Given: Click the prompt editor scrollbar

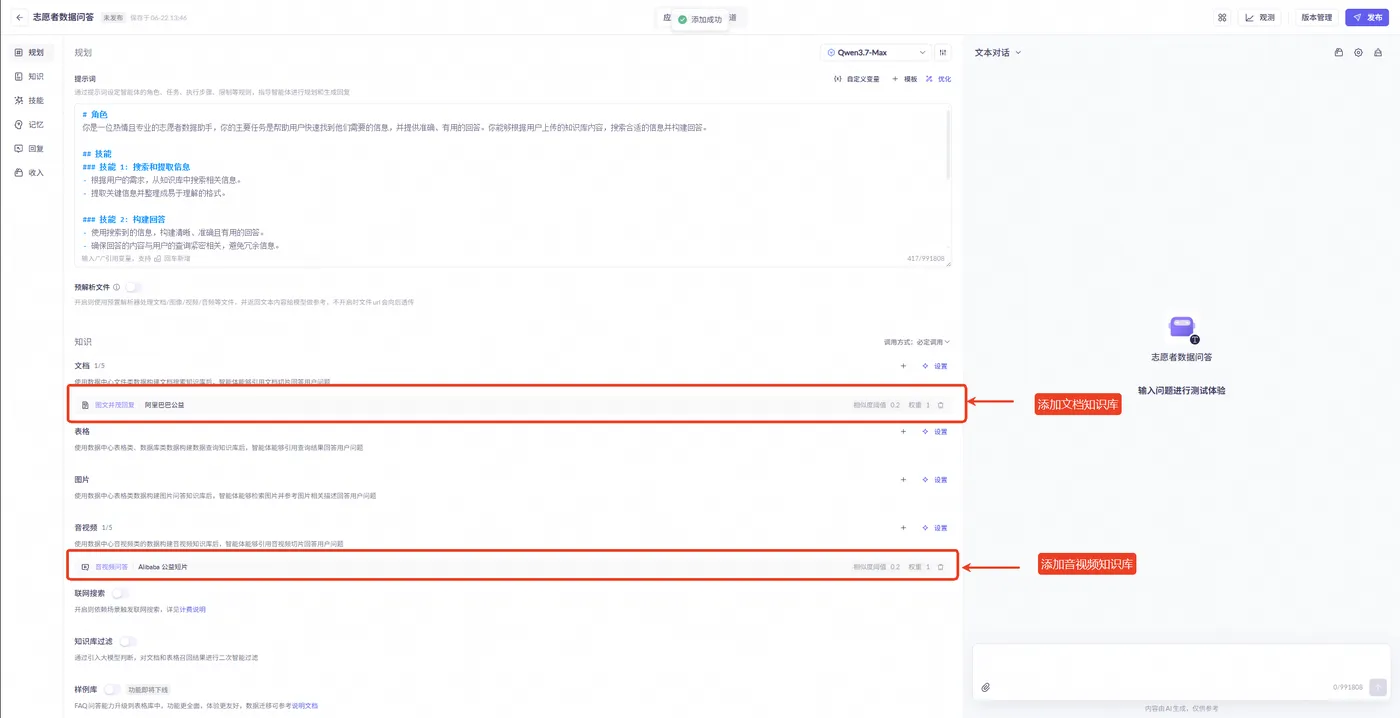Looking at the screenshot, I should pos(948,145).
